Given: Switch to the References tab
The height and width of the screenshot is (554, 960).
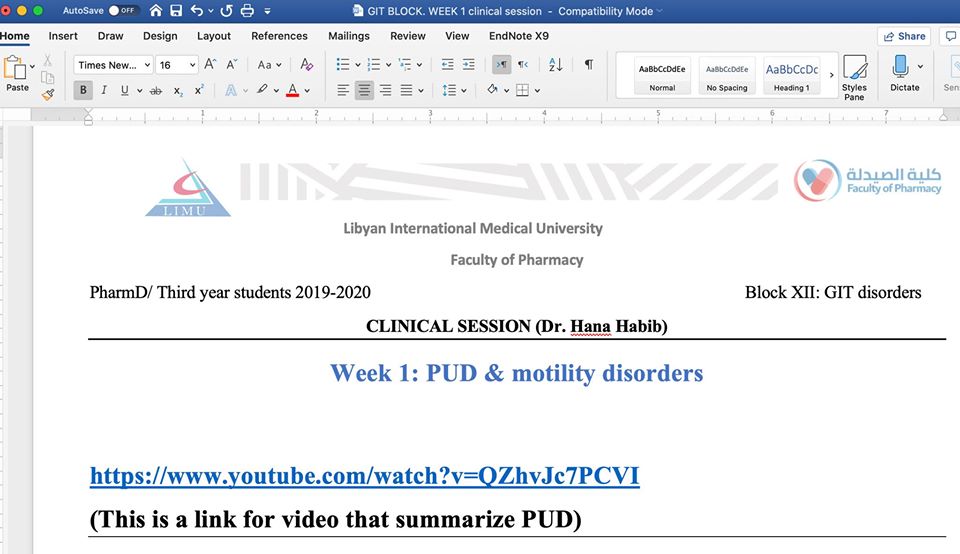Looking at the screenshot, I should point(279,36).
